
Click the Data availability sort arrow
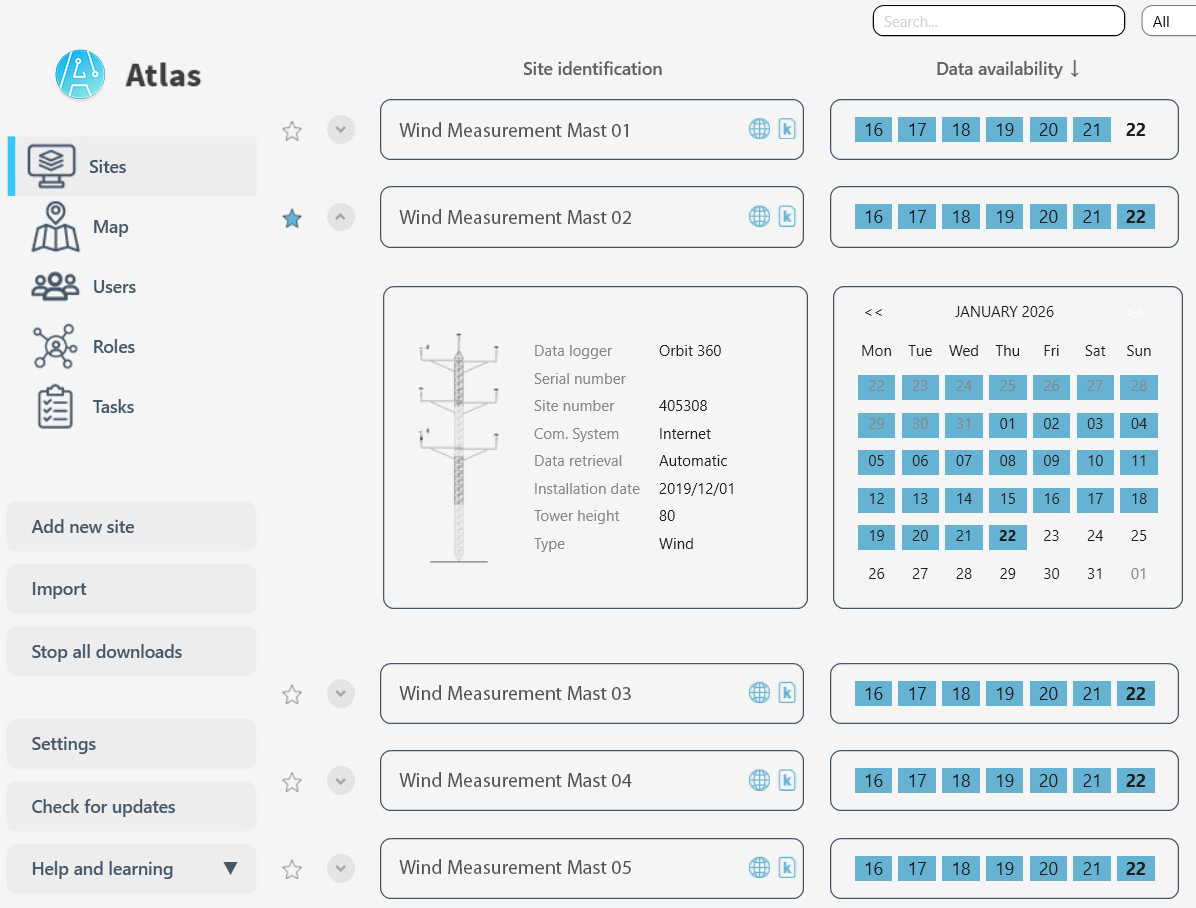[x=1075, y=69]
